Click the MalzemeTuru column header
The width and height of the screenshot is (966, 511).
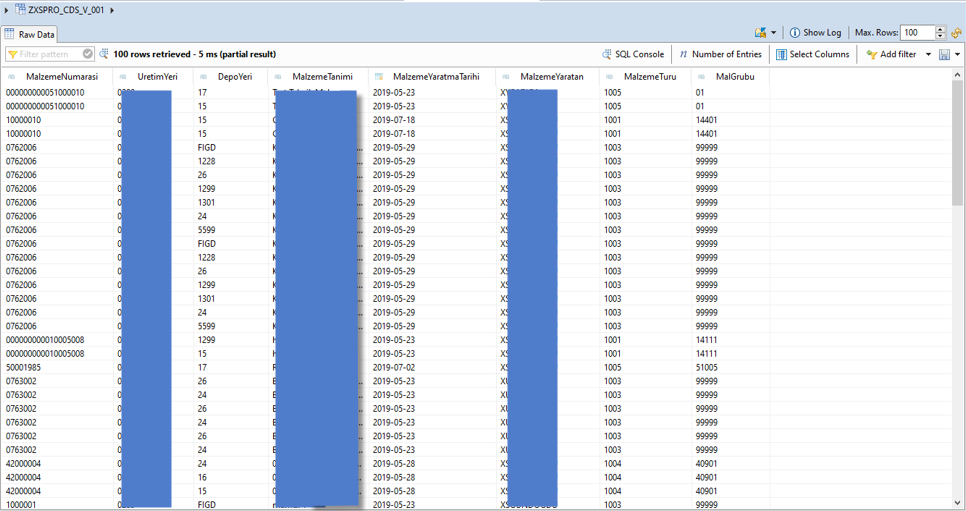(x=645, y=77)
